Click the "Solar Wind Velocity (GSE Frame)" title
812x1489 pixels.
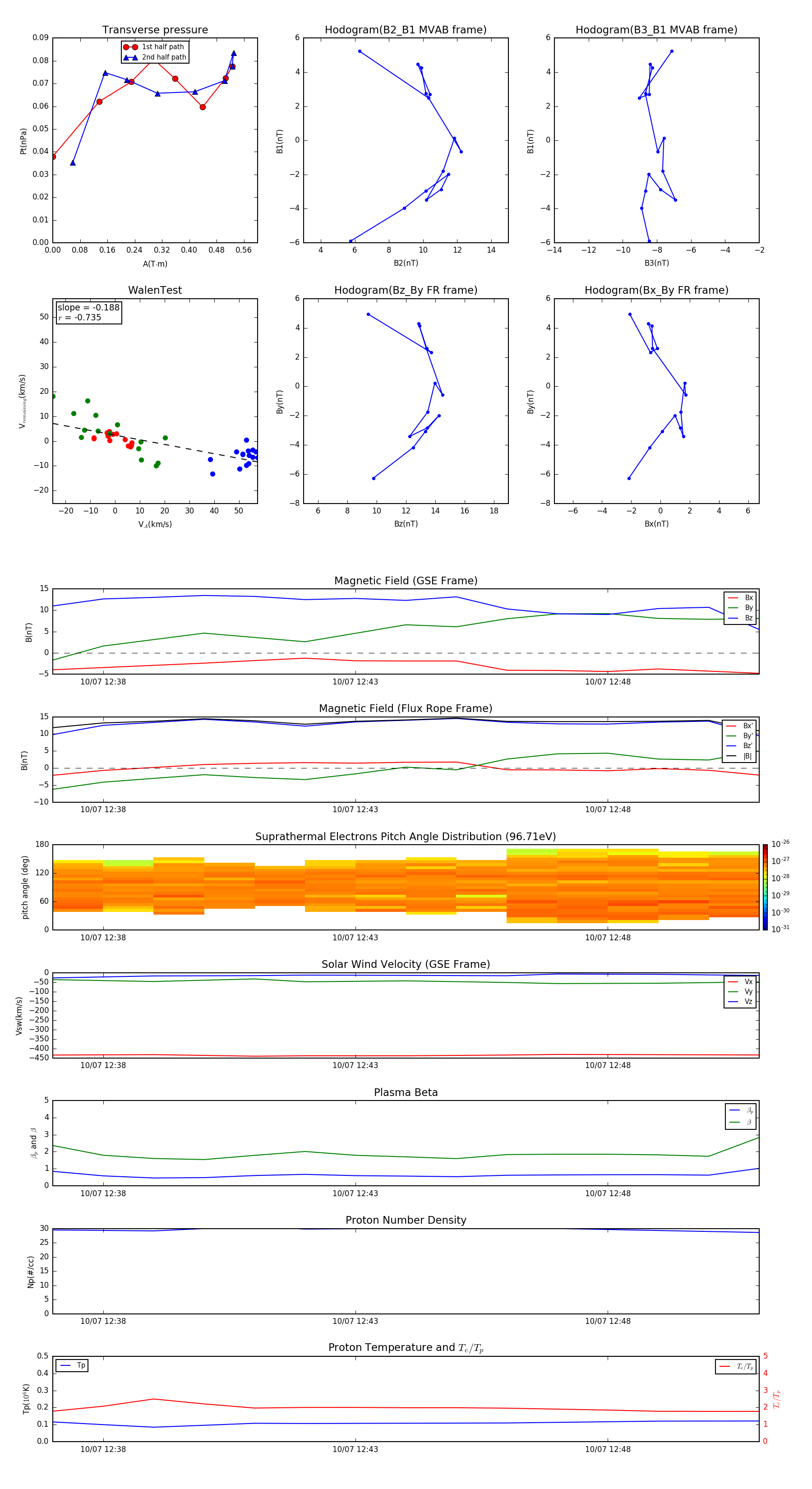(x=406, y=965)
